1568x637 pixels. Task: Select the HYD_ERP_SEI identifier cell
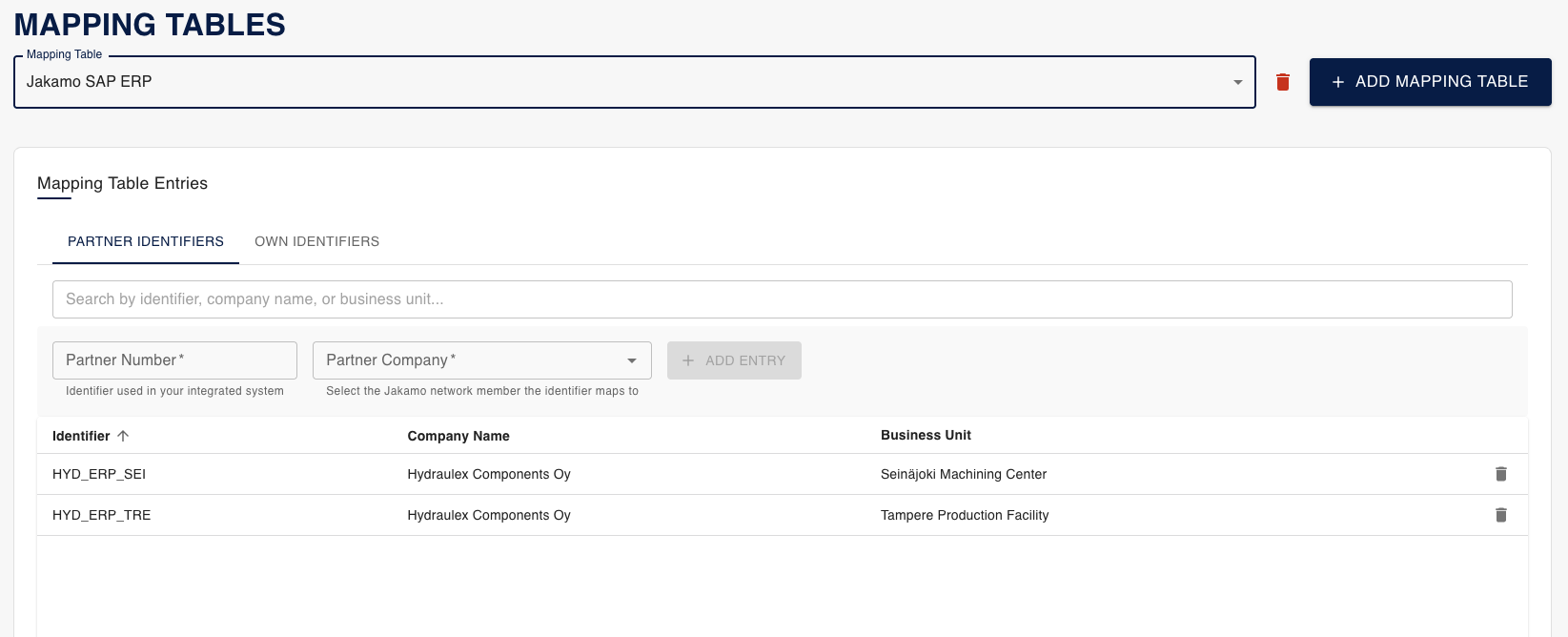coord(99,474)
